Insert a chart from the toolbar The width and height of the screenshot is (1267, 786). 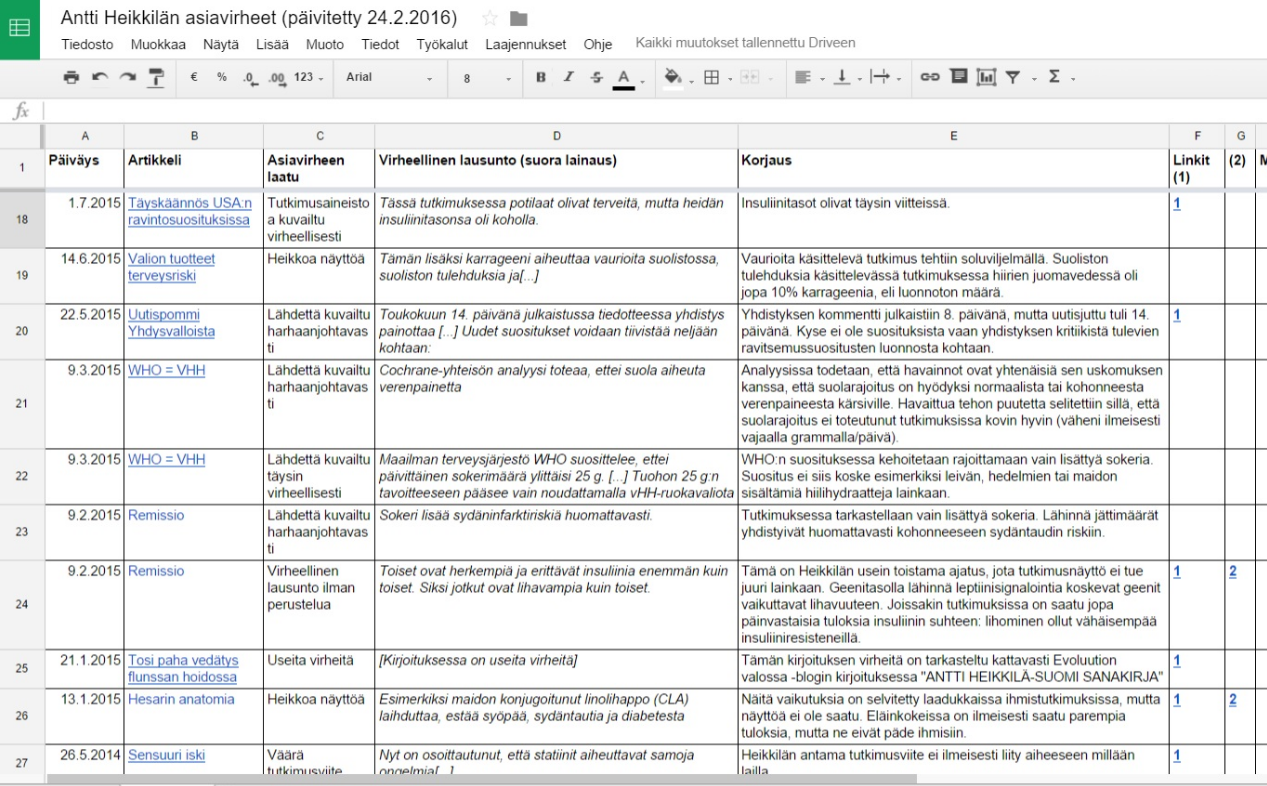pos(986,77)
